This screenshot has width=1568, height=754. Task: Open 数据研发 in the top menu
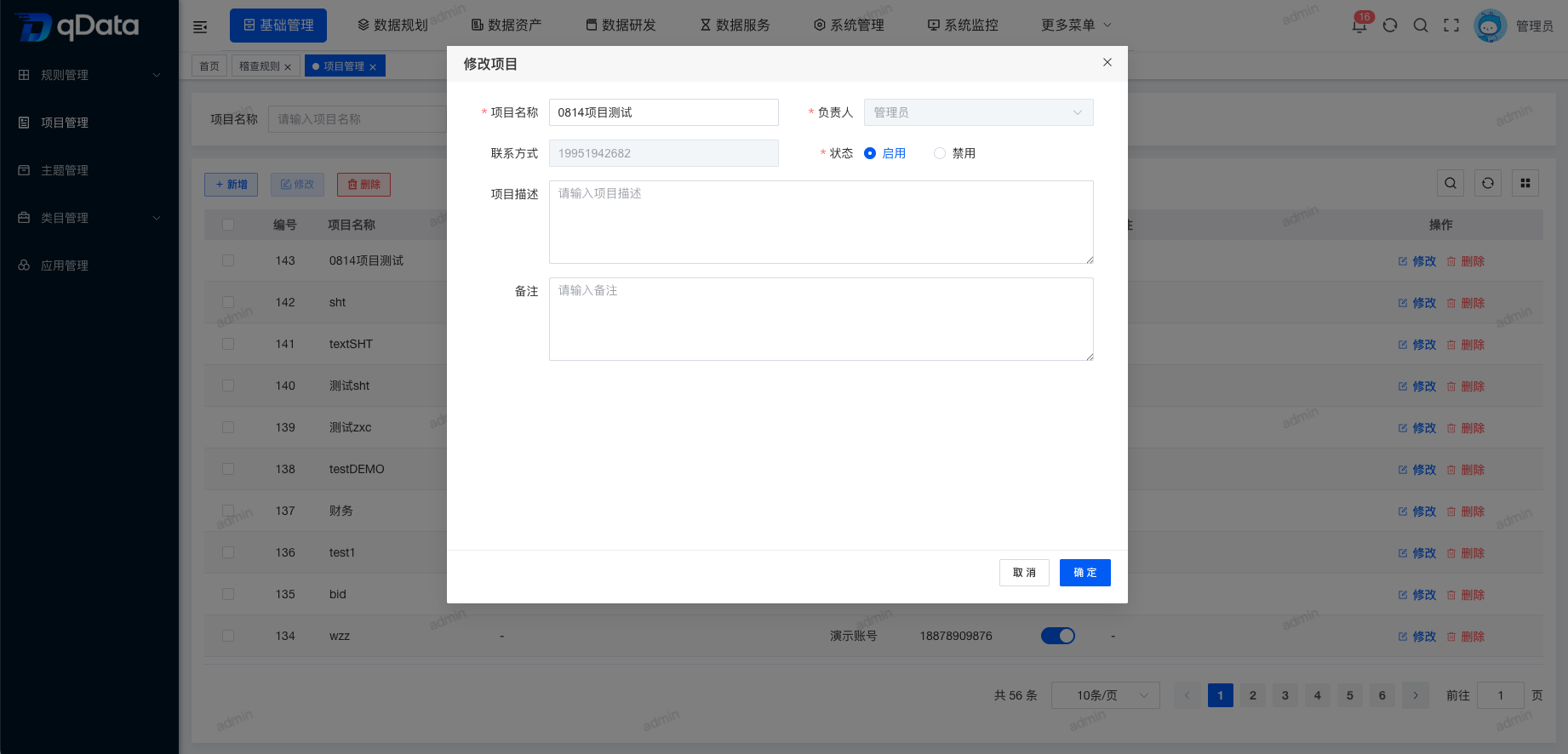(x=621, y=26)
